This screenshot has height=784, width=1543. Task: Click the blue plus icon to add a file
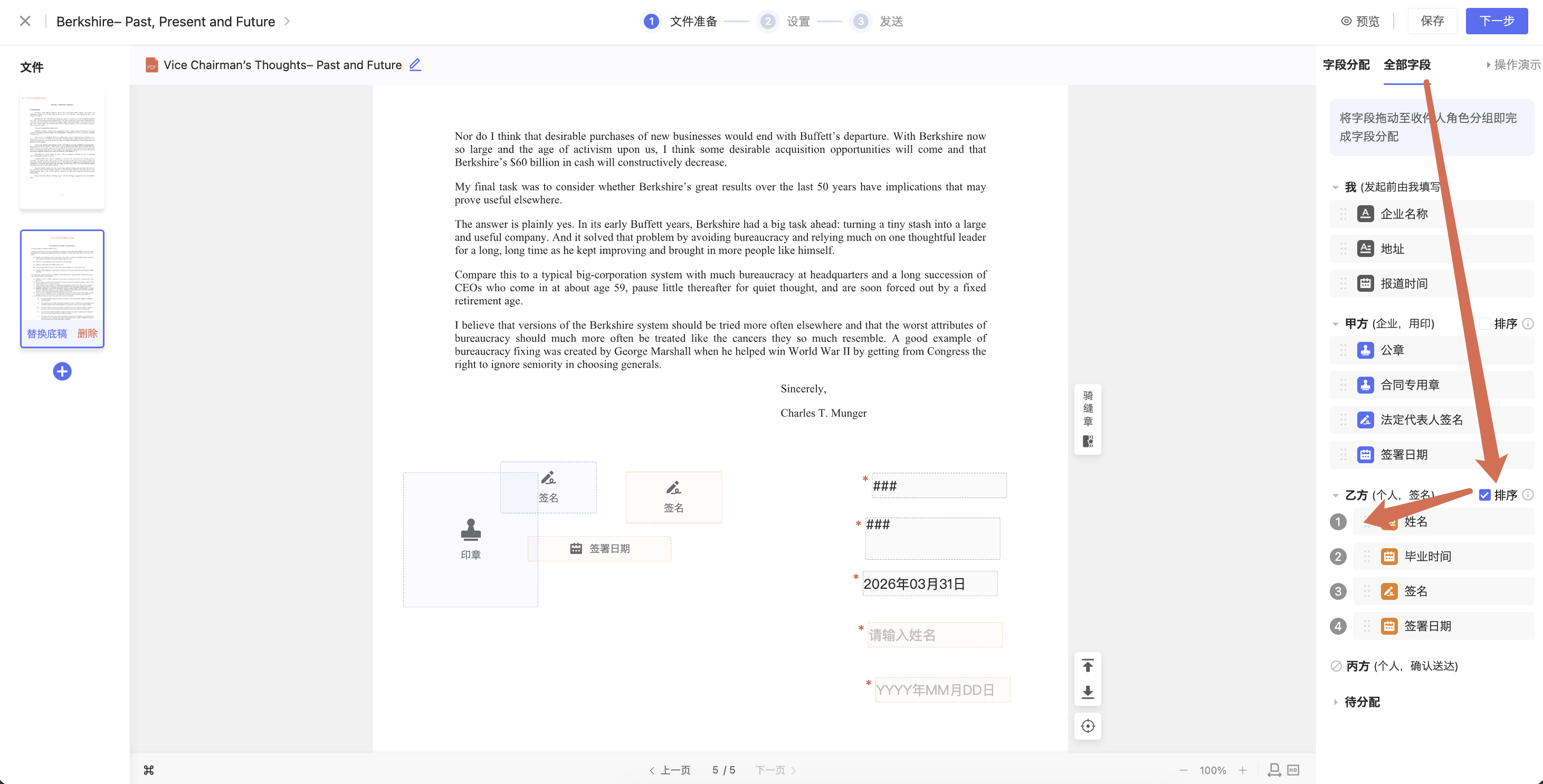tap(62, 371)
